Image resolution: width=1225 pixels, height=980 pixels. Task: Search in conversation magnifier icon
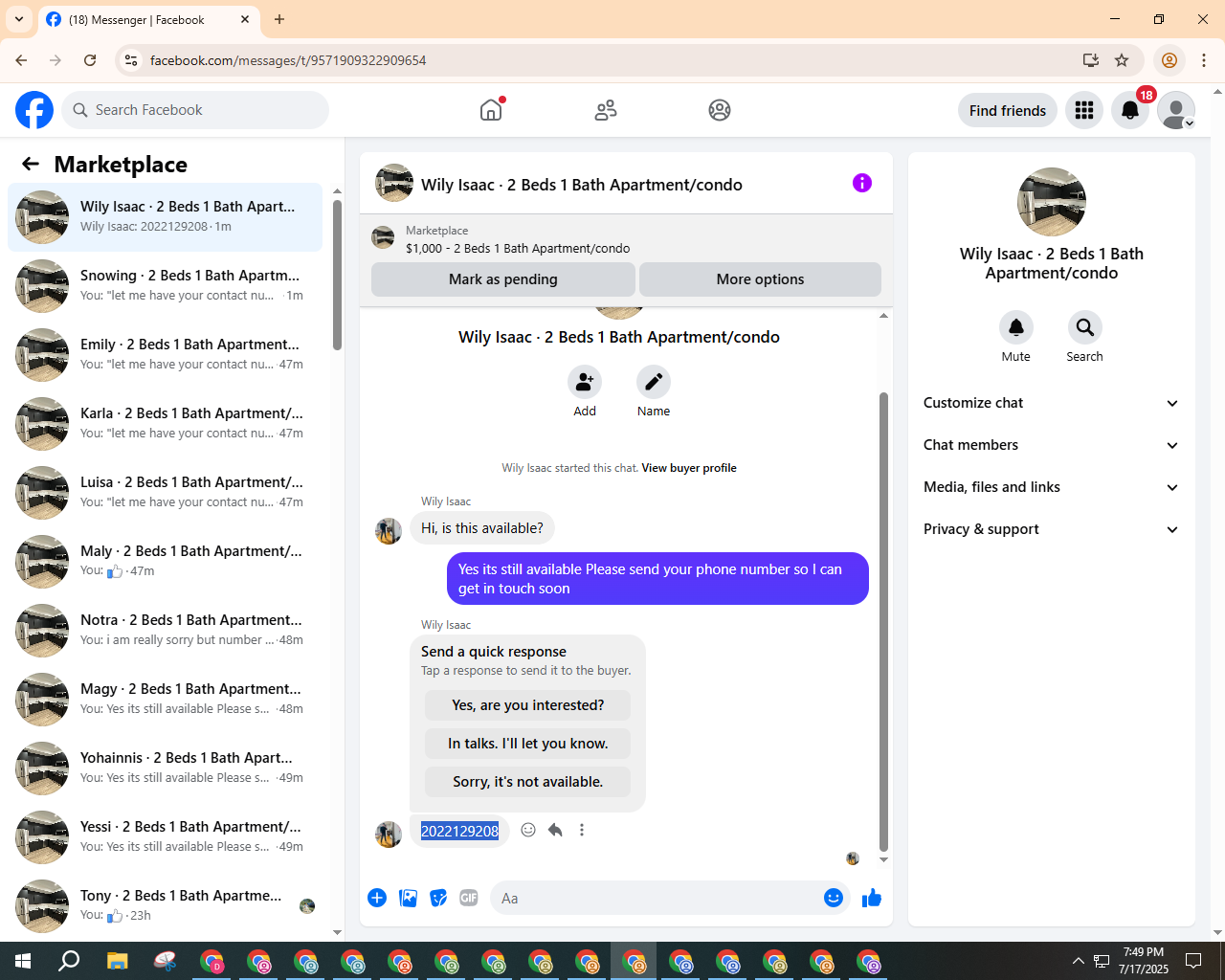(1085, 327)
